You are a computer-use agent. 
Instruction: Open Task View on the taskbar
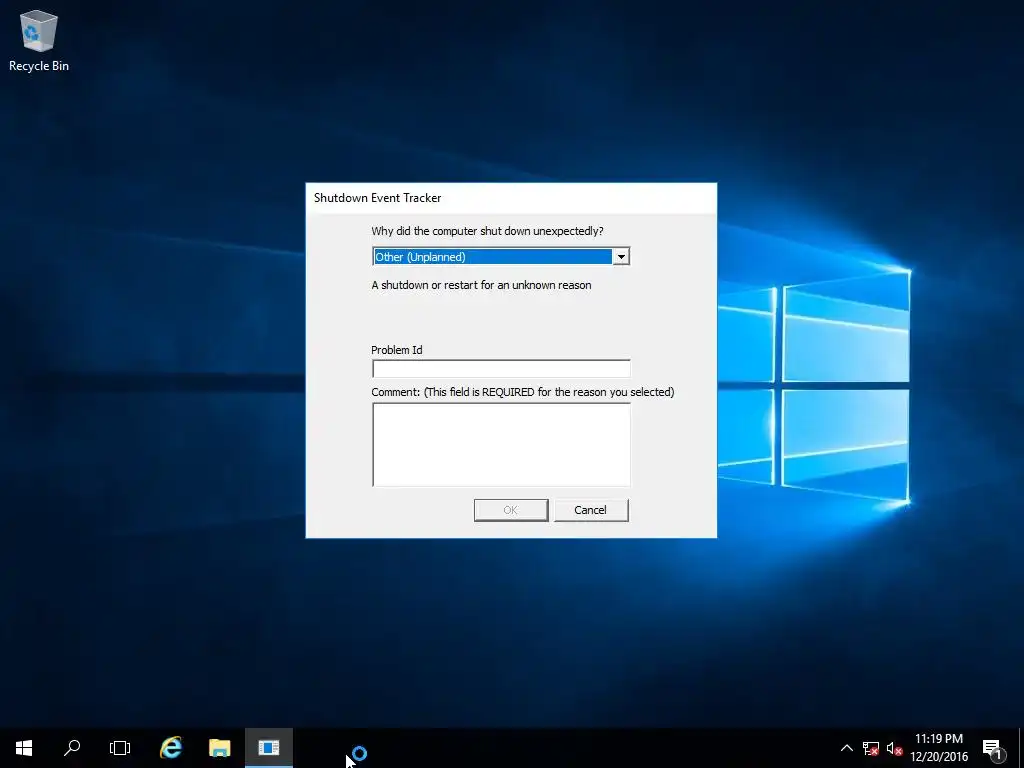click(120, 748)
